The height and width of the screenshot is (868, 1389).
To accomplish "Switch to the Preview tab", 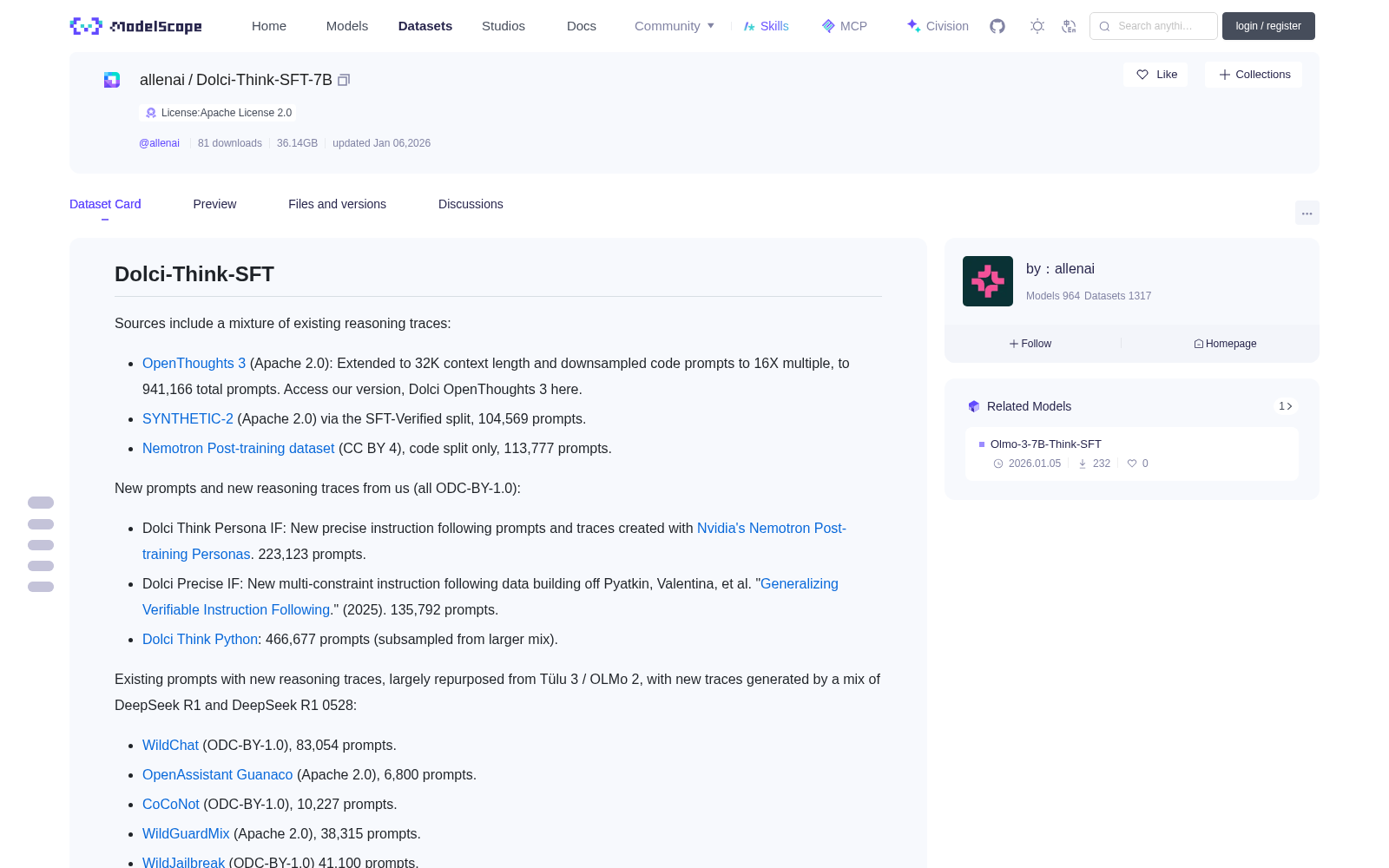I will [x=214, y=204].
